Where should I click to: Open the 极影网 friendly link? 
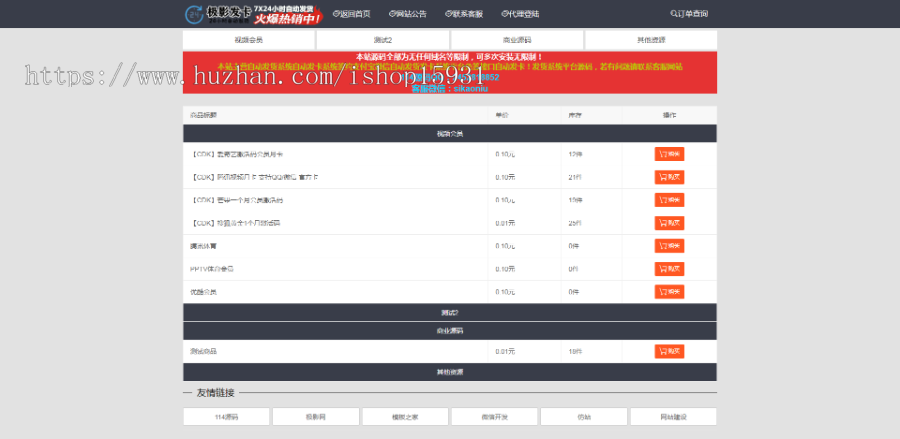[x=316, y=417]
